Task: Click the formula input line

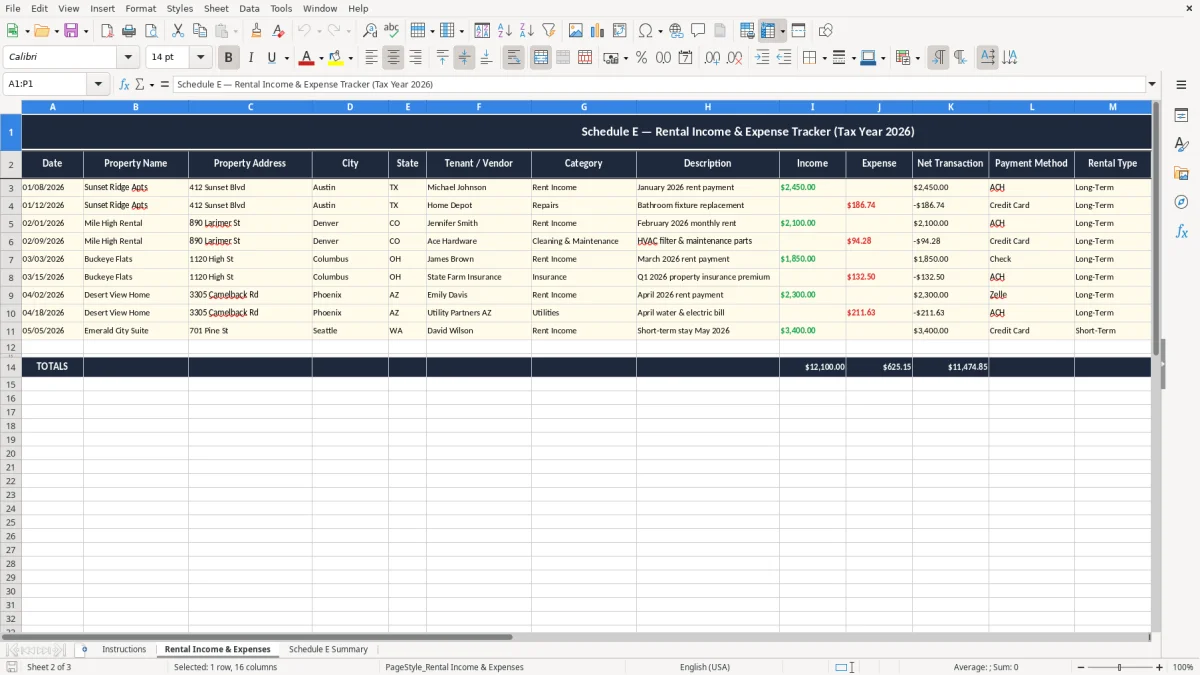Action: [x=659, y=85]
